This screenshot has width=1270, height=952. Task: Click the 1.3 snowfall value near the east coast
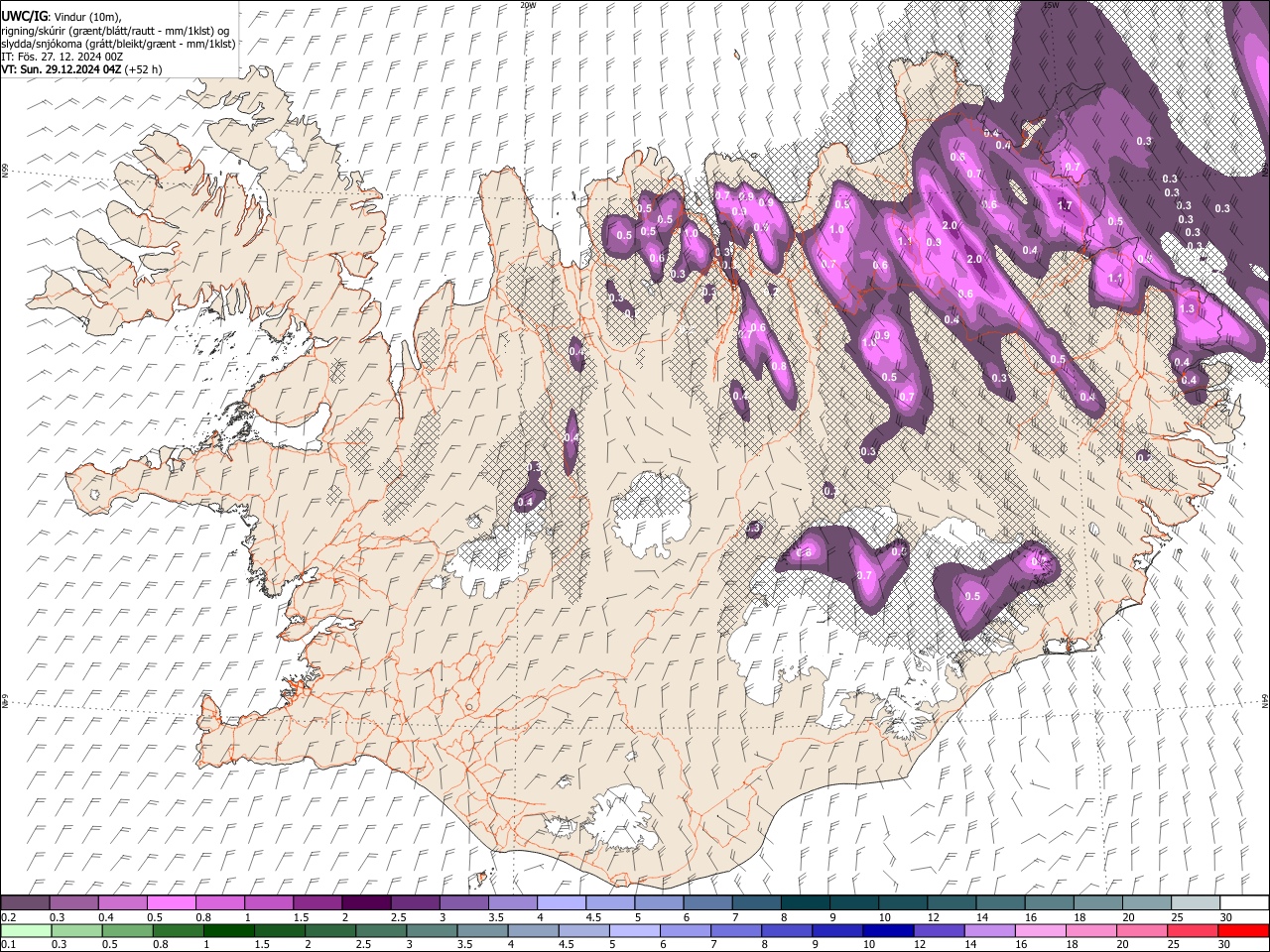(1187, 308)
